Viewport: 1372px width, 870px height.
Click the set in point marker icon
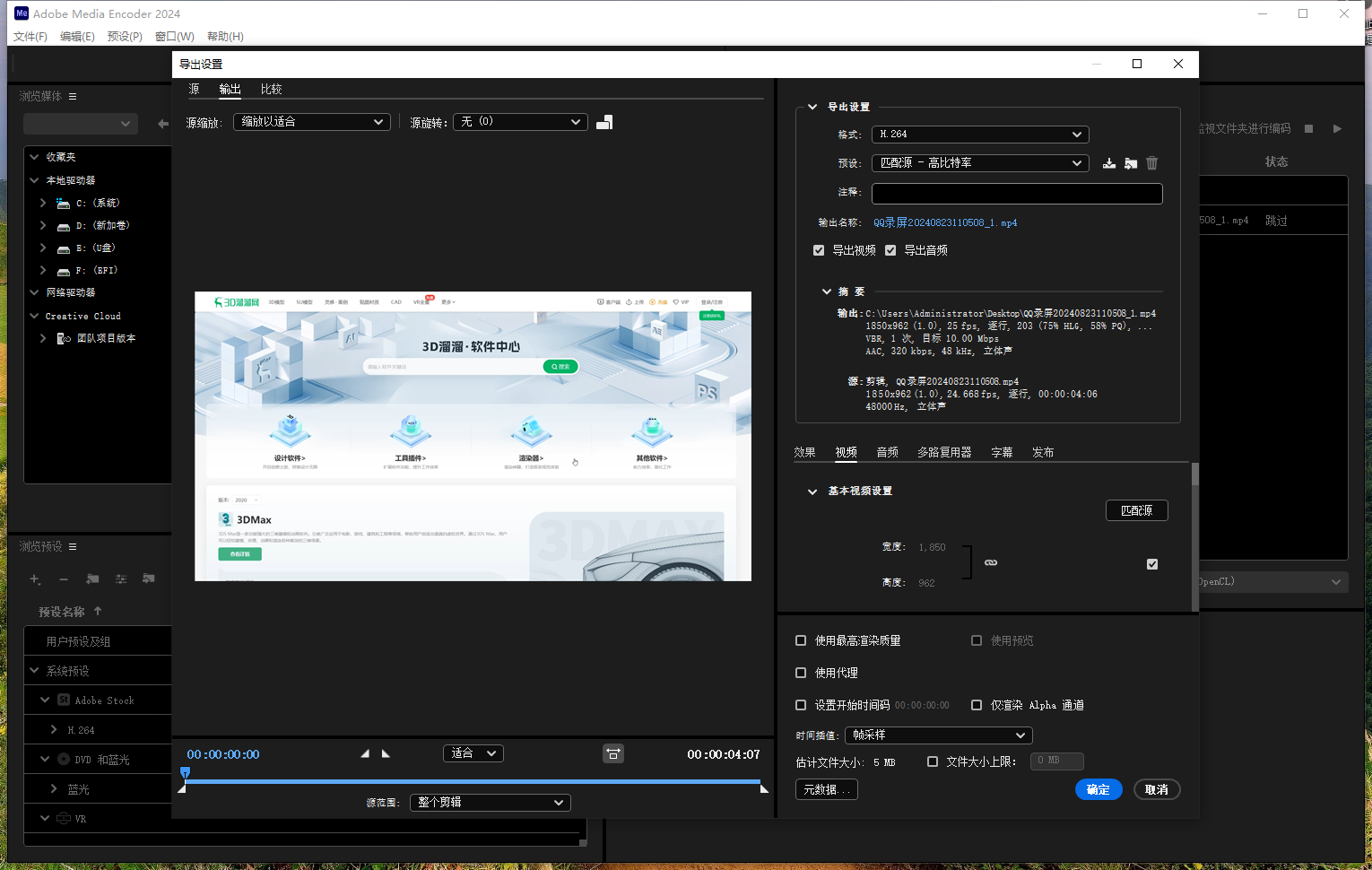[x=365, y=754]
